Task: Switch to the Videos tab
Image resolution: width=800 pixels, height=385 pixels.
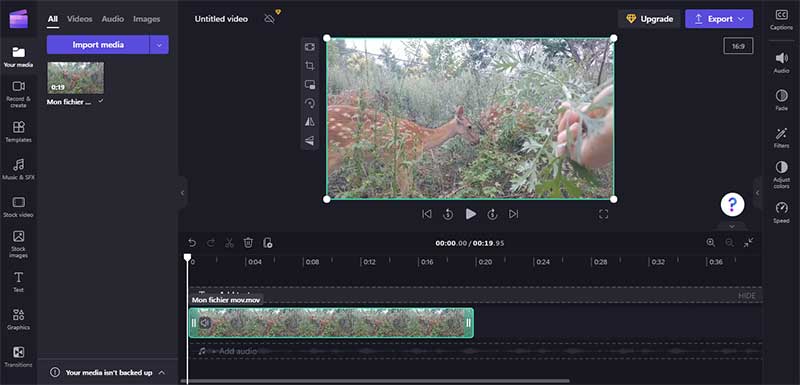Action: tap(80, 19)
